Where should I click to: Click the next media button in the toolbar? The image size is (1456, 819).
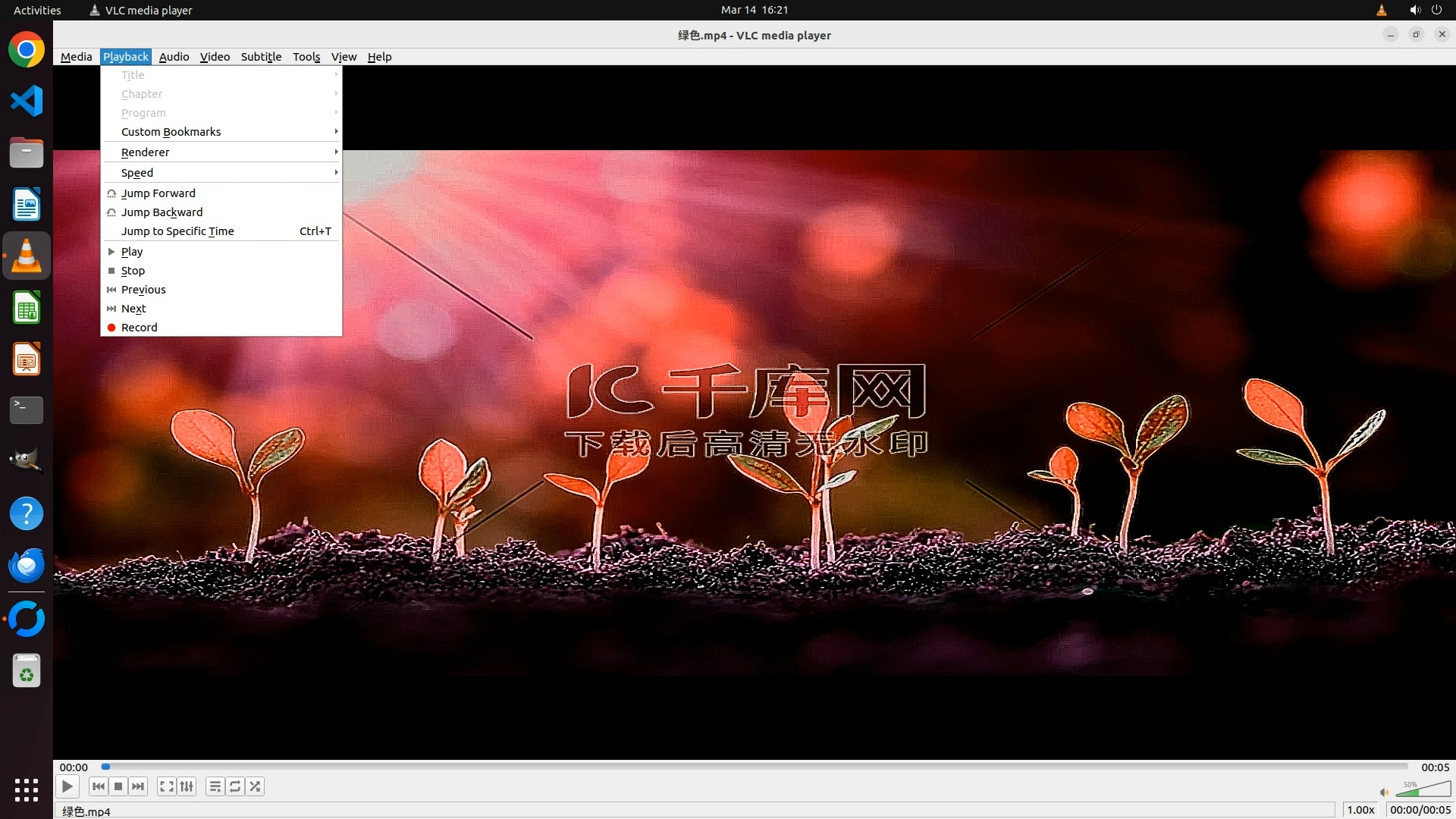click(x=138, y=786)
